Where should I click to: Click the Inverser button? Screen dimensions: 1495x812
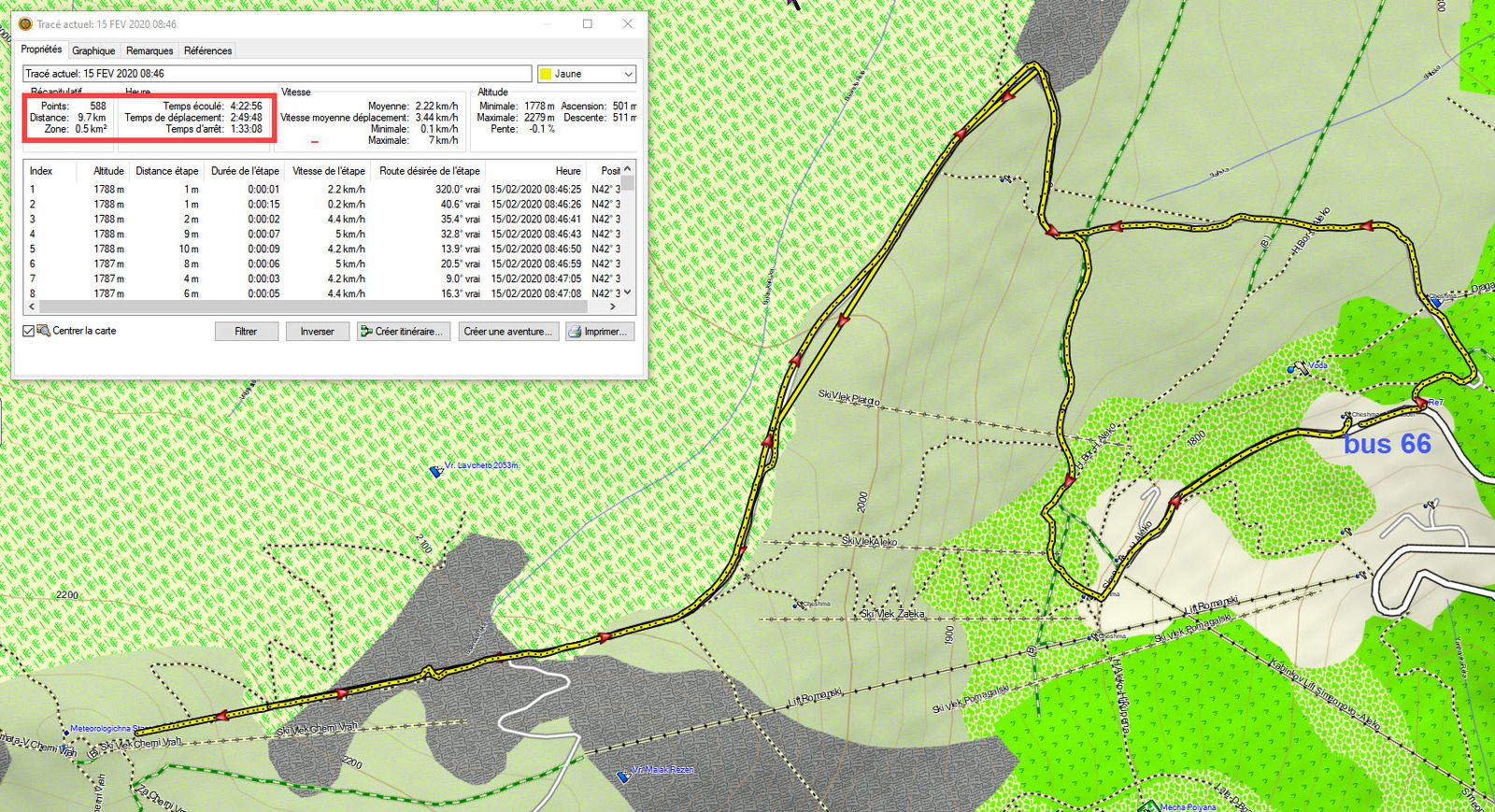(317, 332)
